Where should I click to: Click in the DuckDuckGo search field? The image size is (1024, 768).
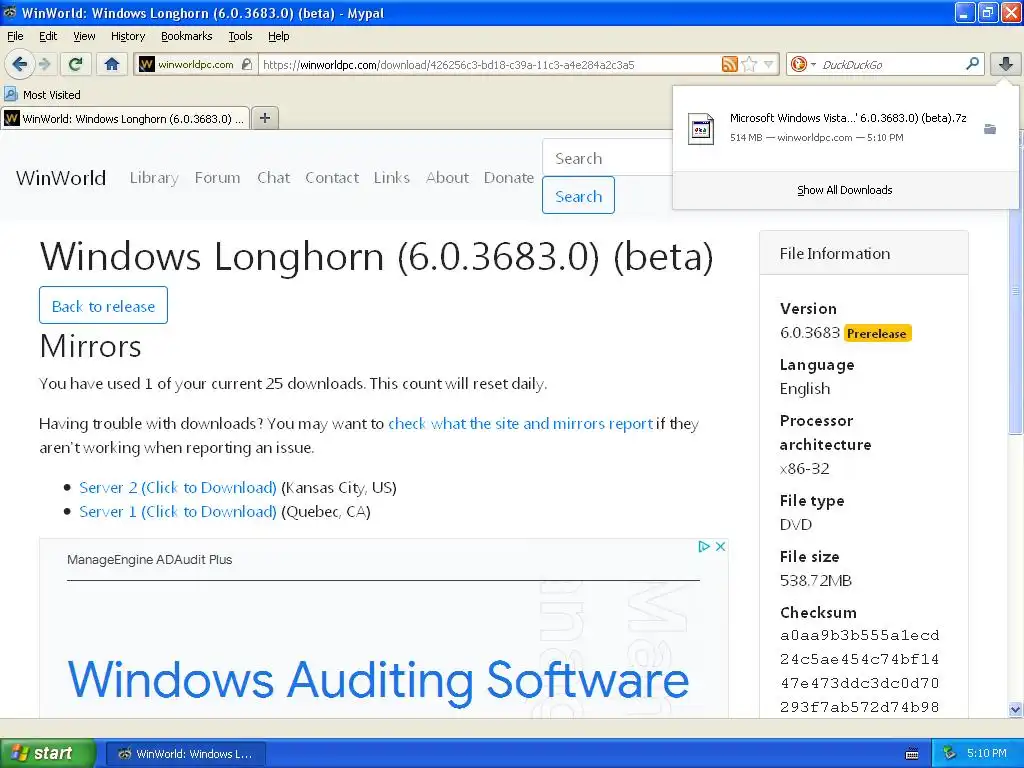pos(891,64)
